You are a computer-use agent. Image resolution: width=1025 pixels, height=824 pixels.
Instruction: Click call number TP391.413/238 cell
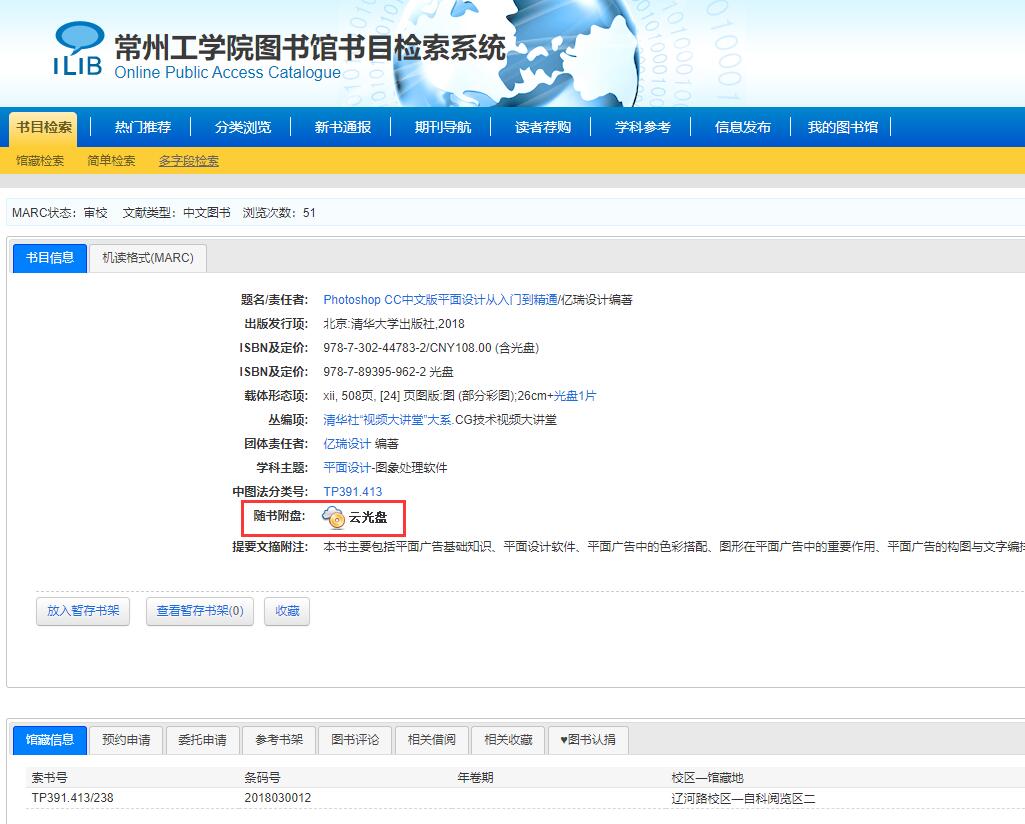pos(73,798)
